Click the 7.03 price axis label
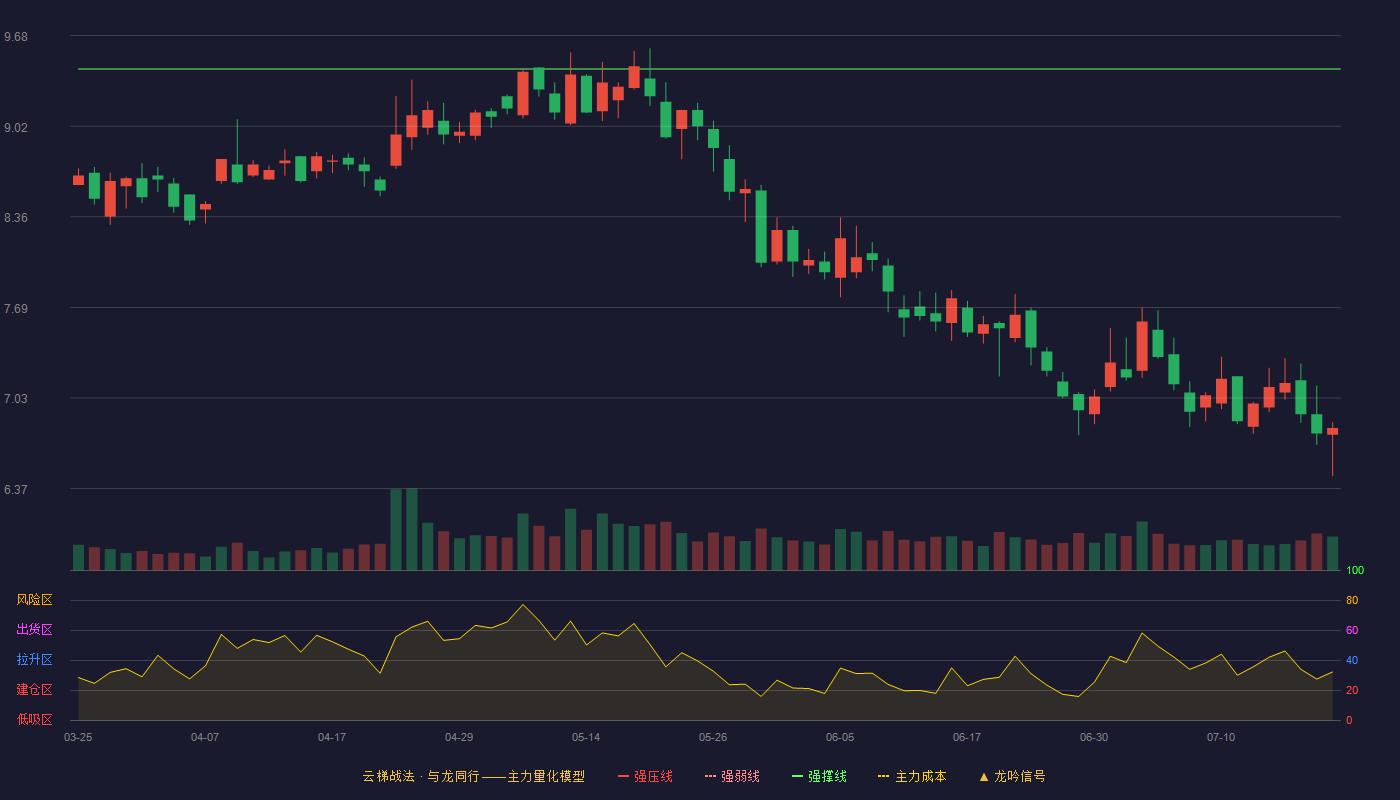The width and height of the screenshot is (1400, 800). (x=16, y=399)
